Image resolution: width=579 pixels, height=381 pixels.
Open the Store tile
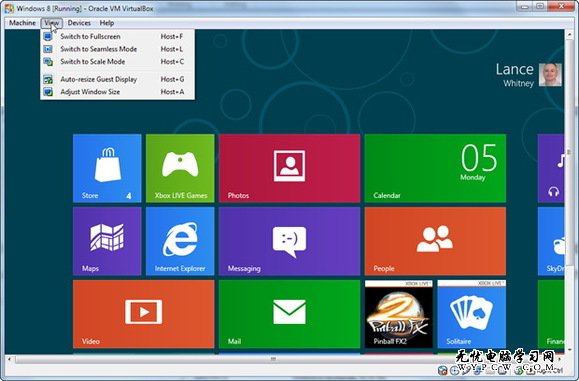[x=107, y=168]
